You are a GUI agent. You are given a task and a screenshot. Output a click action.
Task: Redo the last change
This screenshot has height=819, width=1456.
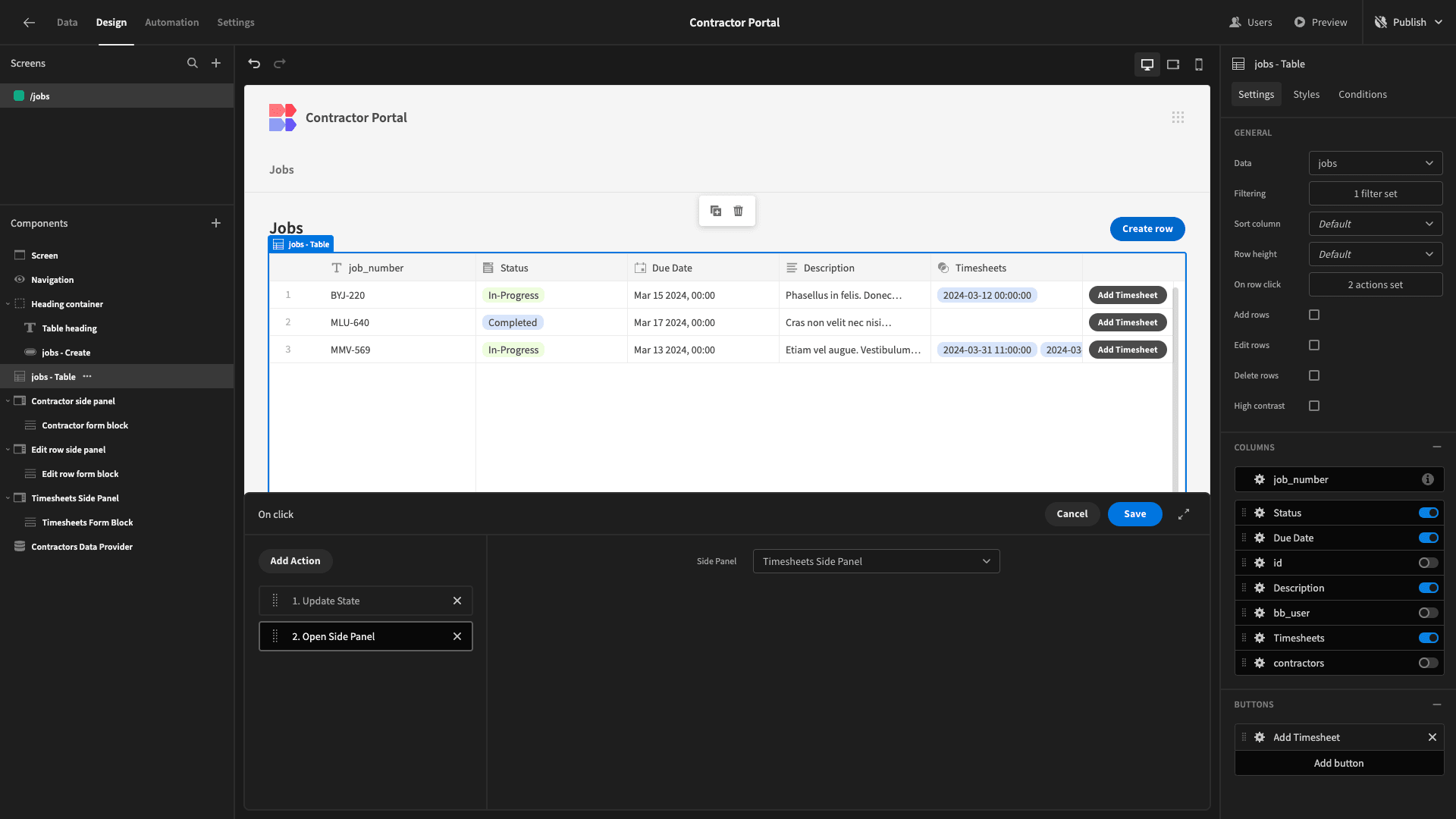pyautogui.click(x=280, y=64)
